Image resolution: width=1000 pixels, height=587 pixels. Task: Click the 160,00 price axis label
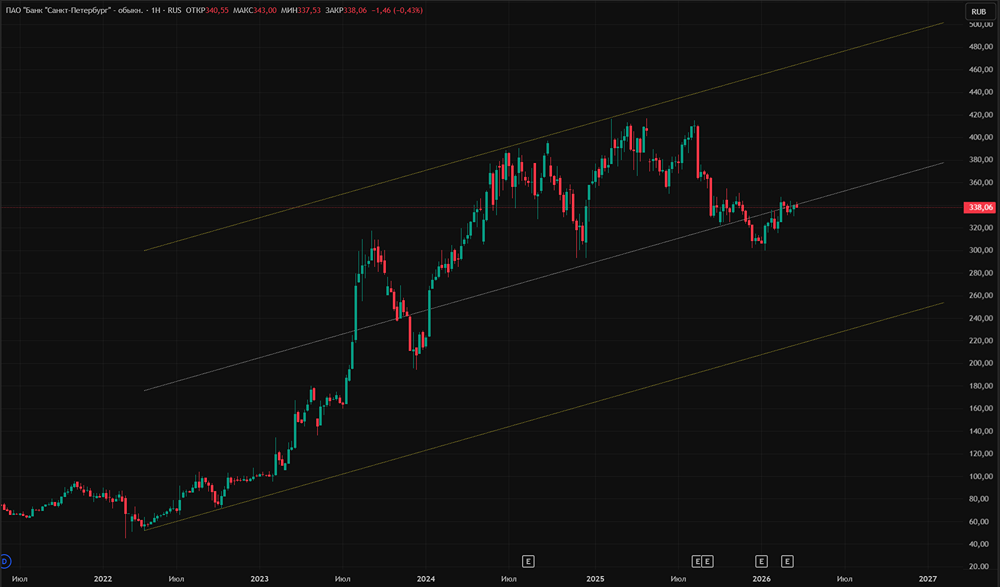980,408
